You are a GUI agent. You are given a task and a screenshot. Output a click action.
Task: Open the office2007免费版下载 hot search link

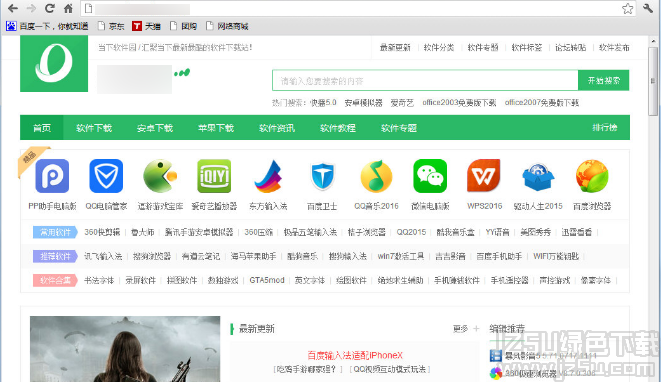[542, 102]
